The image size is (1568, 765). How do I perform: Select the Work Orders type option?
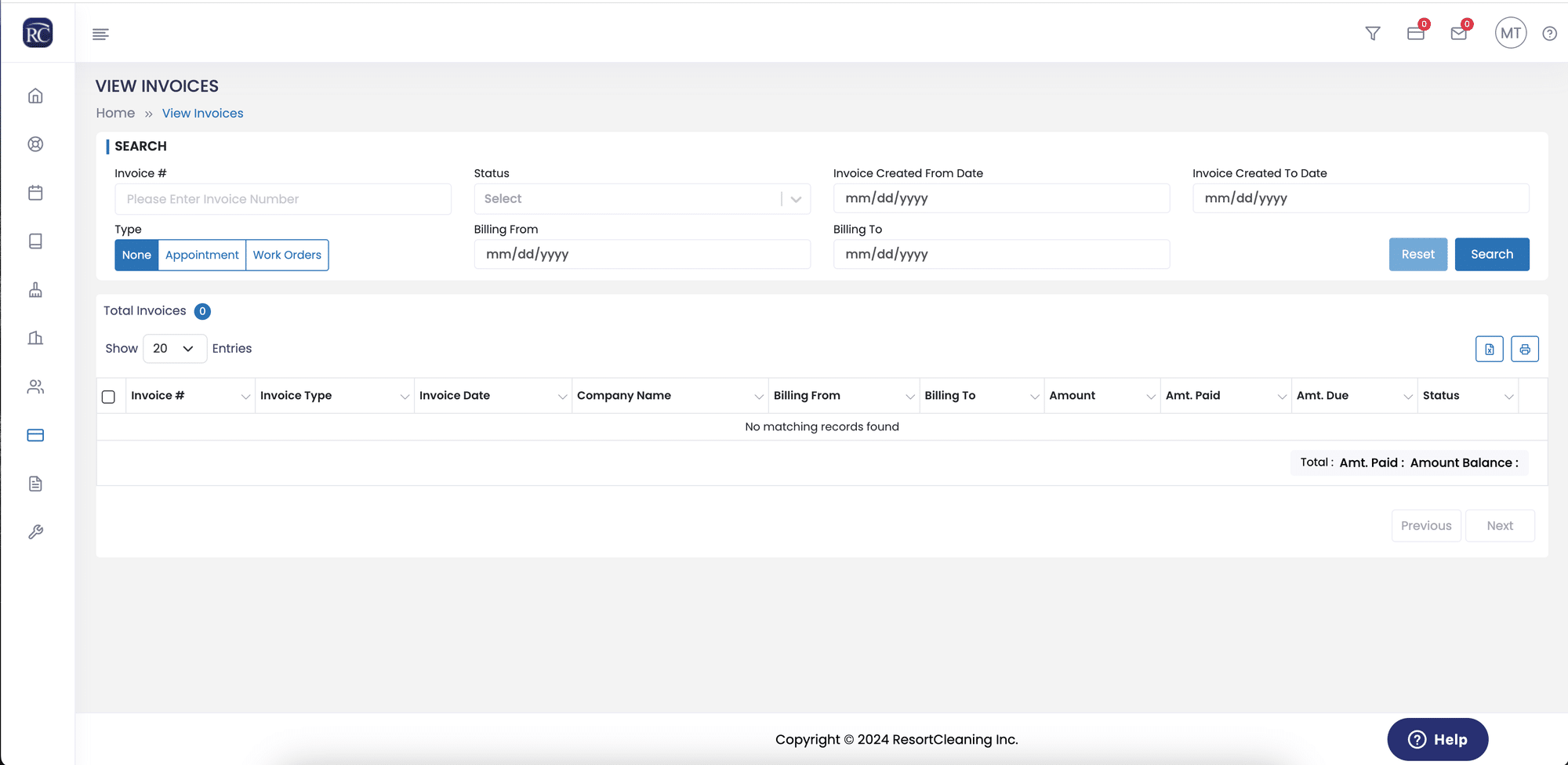click(287, 255)
